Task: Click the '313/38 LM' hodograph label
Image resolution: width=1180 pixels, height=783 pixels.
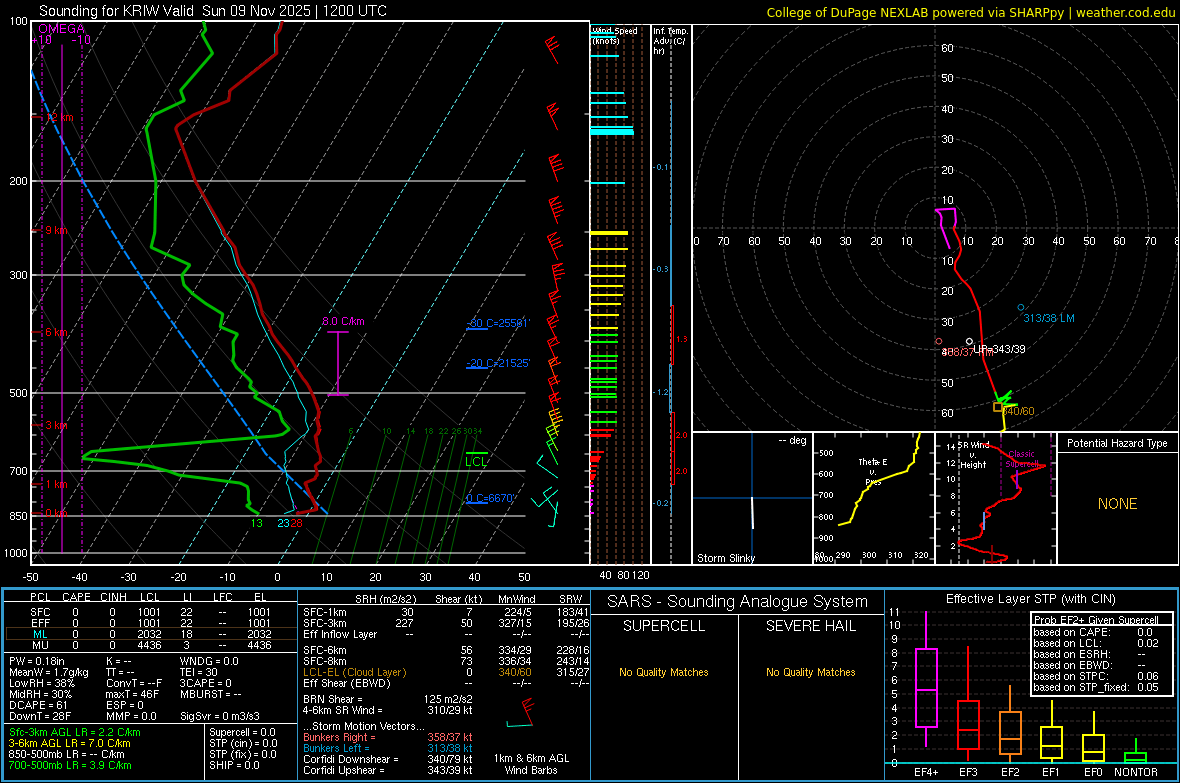Action: [x=1049, y=318]
